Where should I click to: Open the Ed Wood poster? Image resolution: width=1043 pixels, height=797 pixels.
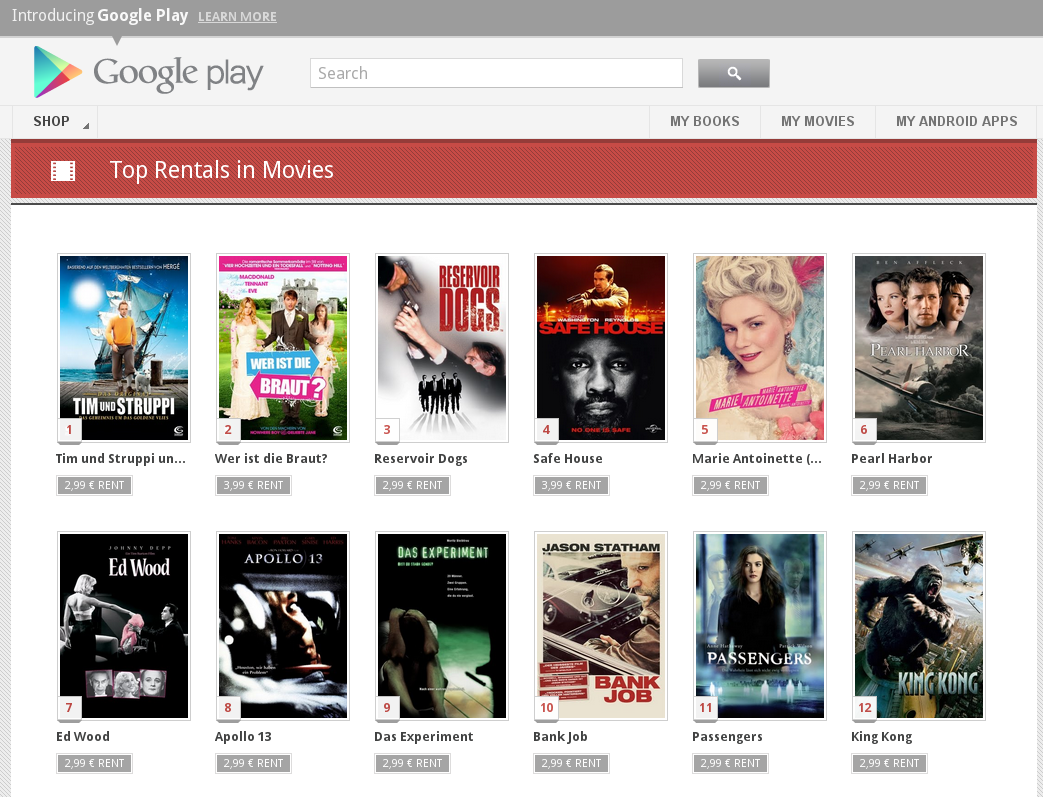124,625
